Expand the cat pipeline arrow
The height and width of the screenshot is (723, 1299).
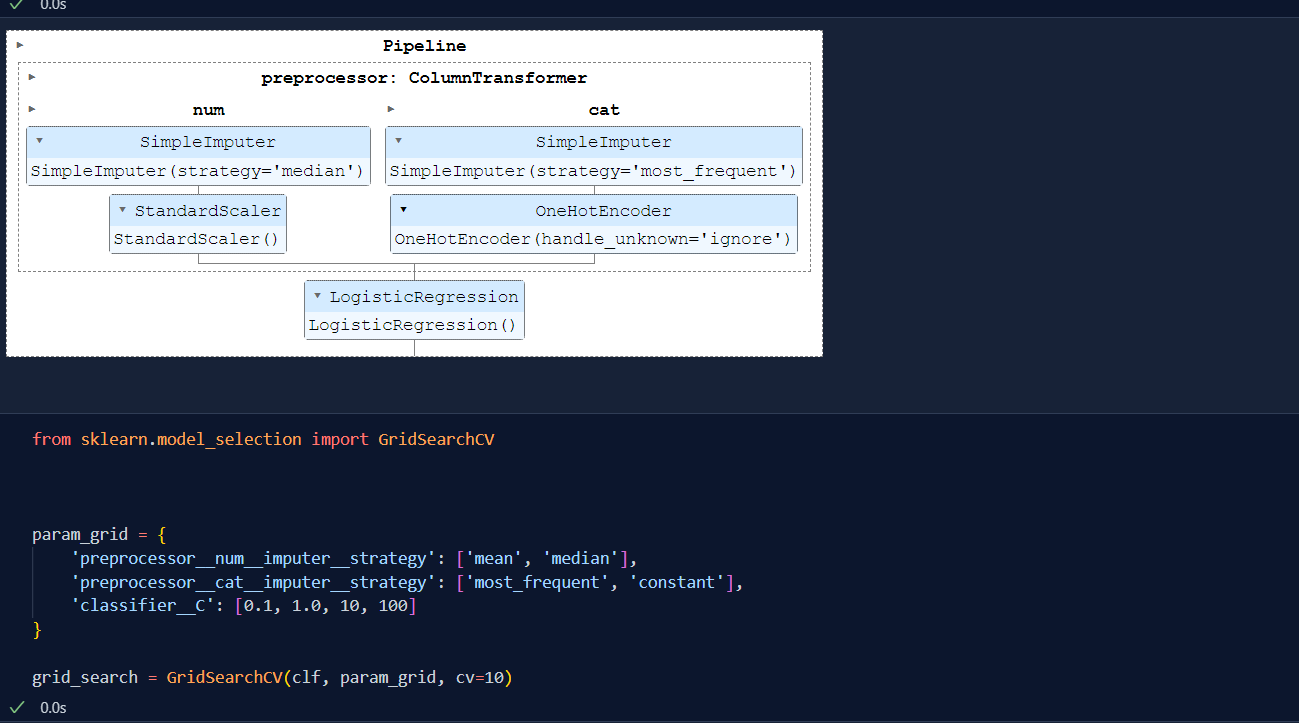(x=391, y=109)
